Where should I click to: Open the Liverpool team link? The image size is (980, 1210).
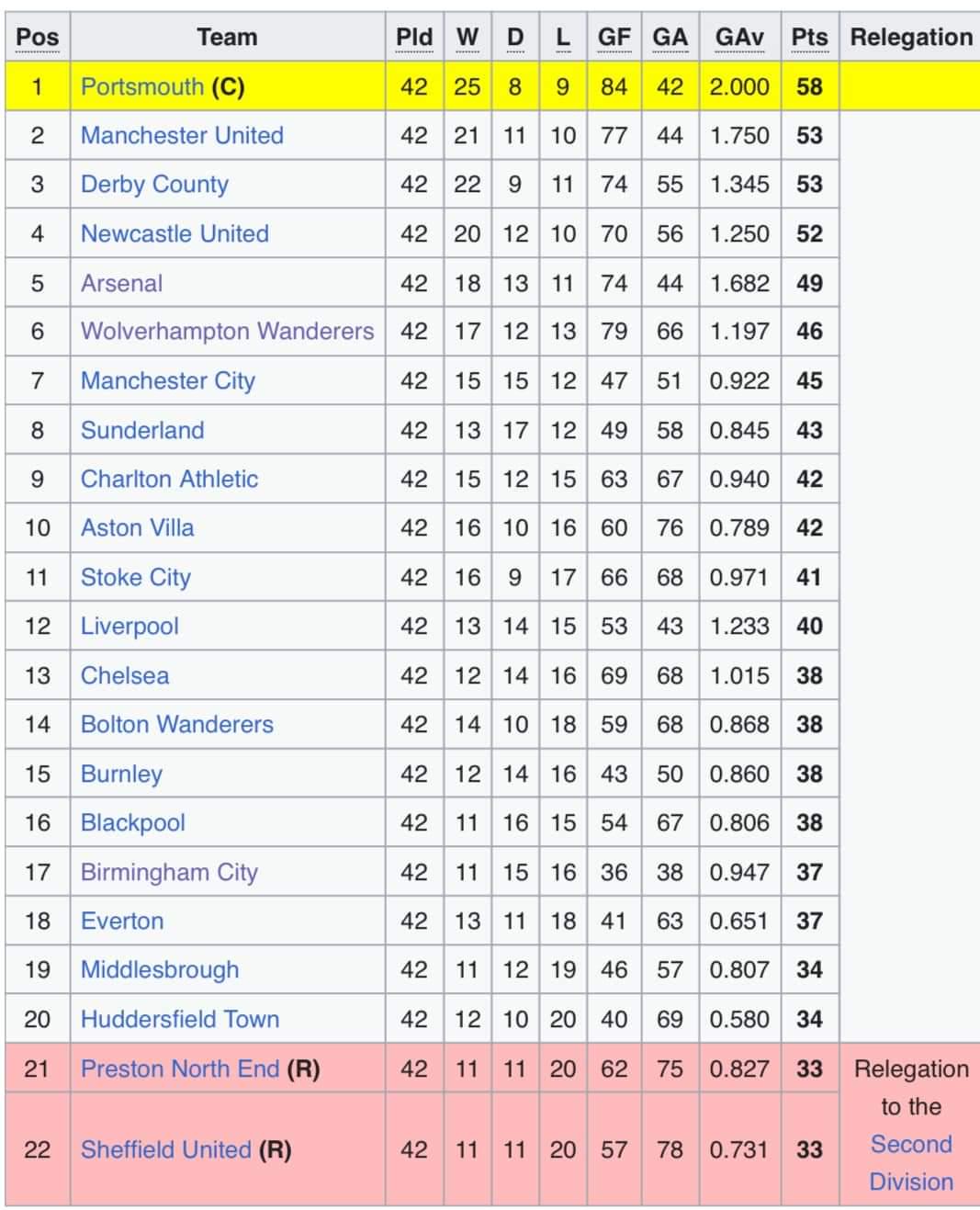(x=130, y=626)
